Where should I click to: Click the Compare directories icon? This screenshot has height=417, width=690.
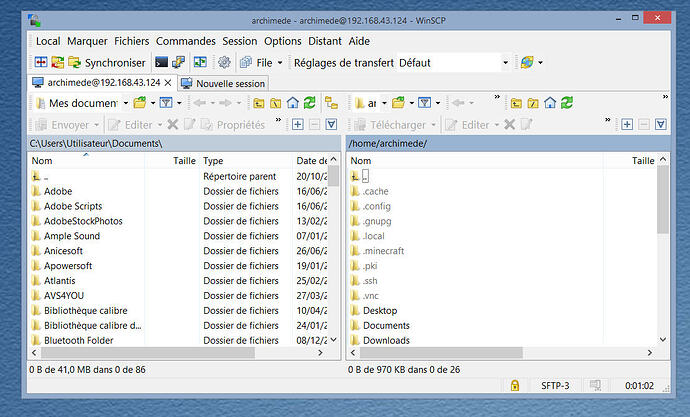coord(41,62)
